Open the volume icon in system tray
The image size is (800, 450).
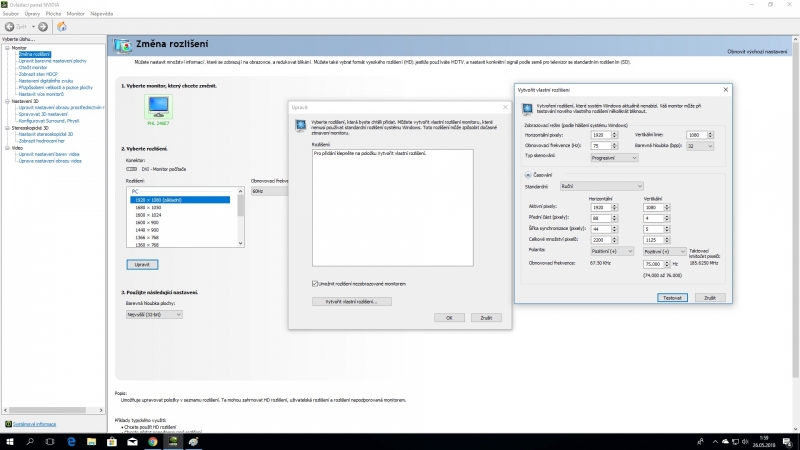point(745,442)
